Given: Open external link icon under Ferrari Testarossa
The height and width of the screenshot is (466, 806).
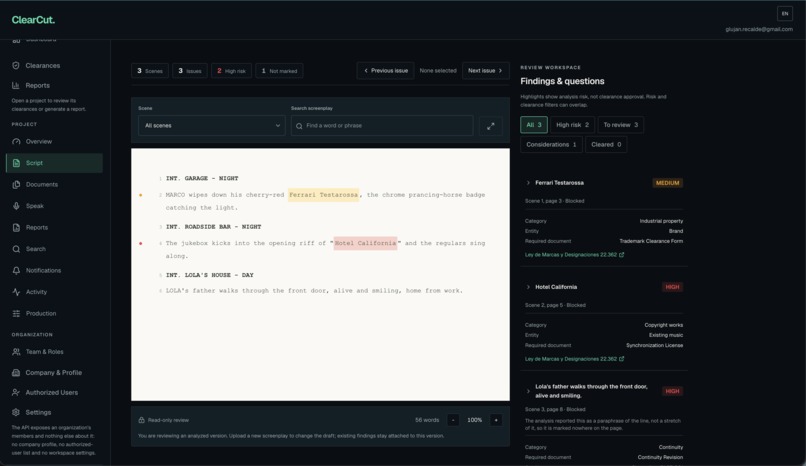Looking at the screenshot, I should 621,255.
